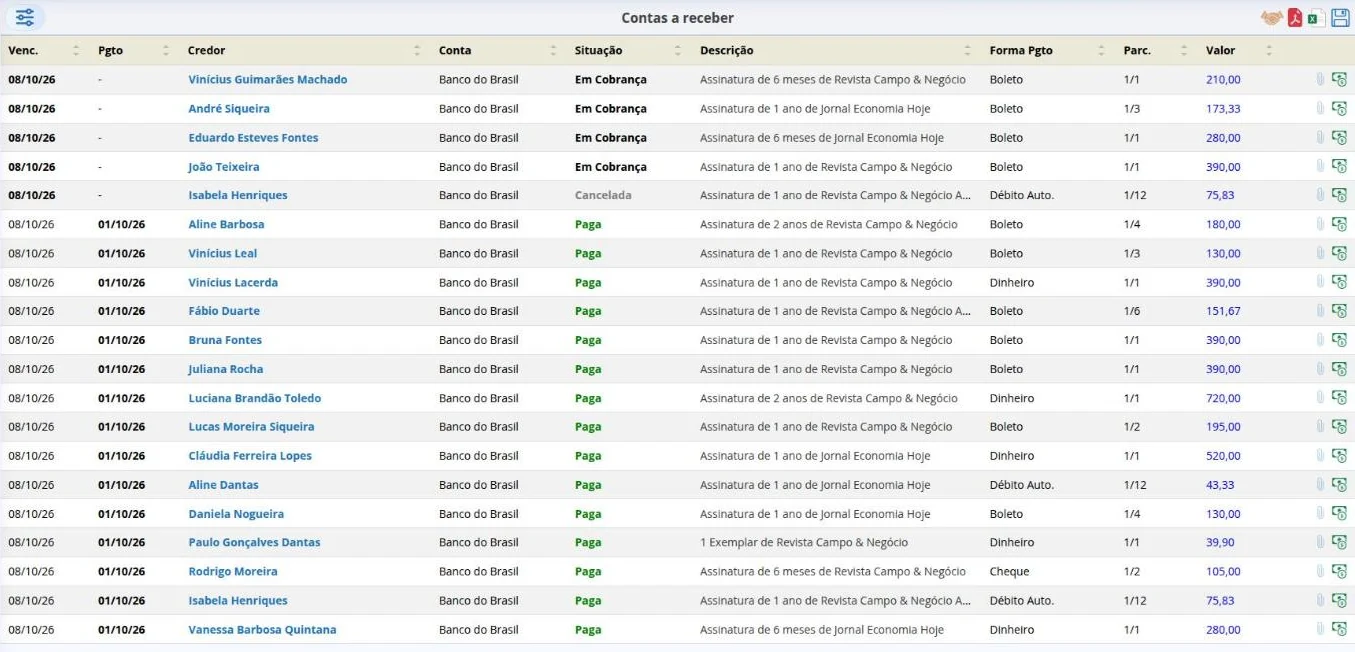Image resolution: width=1355 pixels, height=652 pixels.
Task: Open the attachment clip for Lucas Moreira Siqueira
Action: [x=1319, y=426]
